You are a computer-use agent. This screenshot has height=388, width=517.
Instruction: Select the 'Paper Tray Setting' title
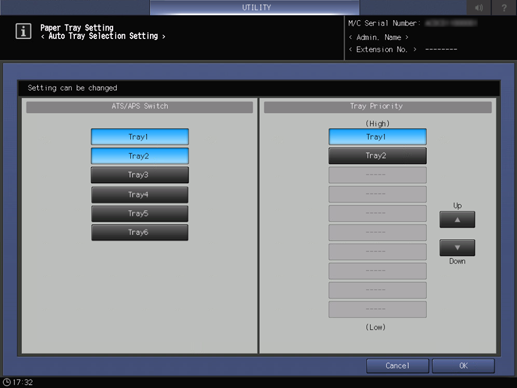click(77, 28)
